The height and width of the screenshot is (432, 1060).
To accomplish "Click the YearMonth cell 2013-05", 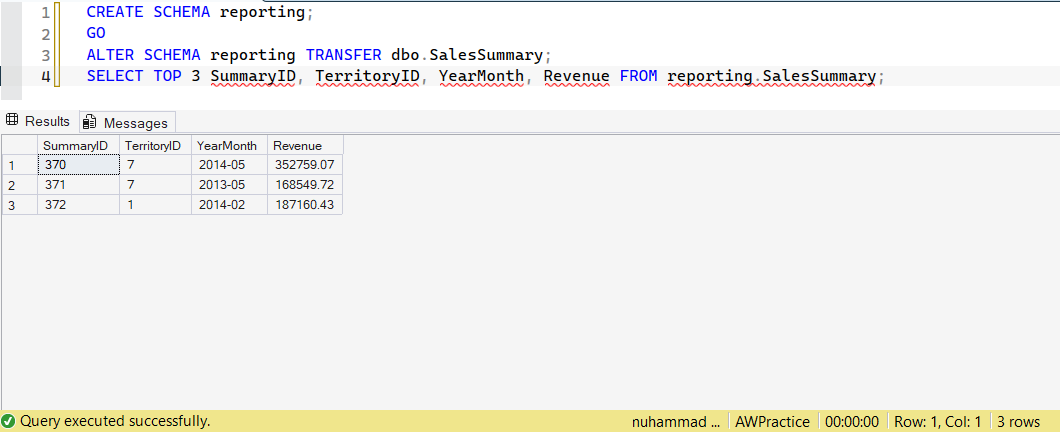I will [229, 185].
